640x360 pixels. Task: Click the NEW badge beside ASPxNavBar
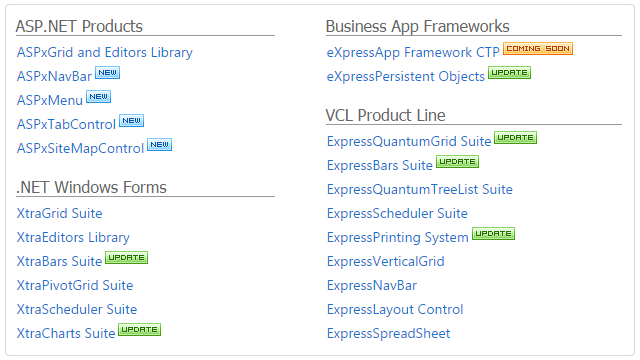click(107, 73)
